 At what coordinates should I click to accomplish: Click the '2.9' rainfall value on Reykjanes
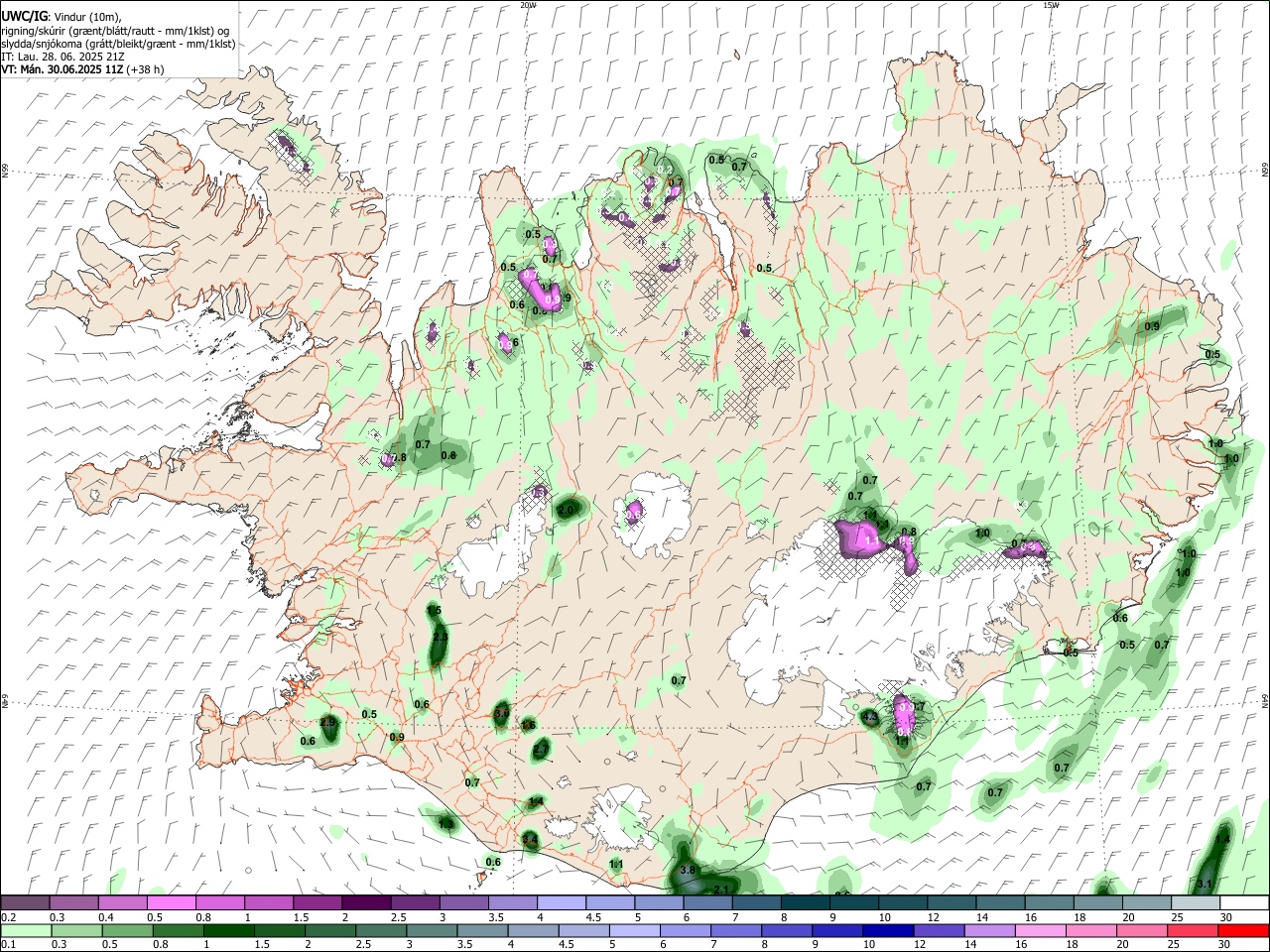328,722
